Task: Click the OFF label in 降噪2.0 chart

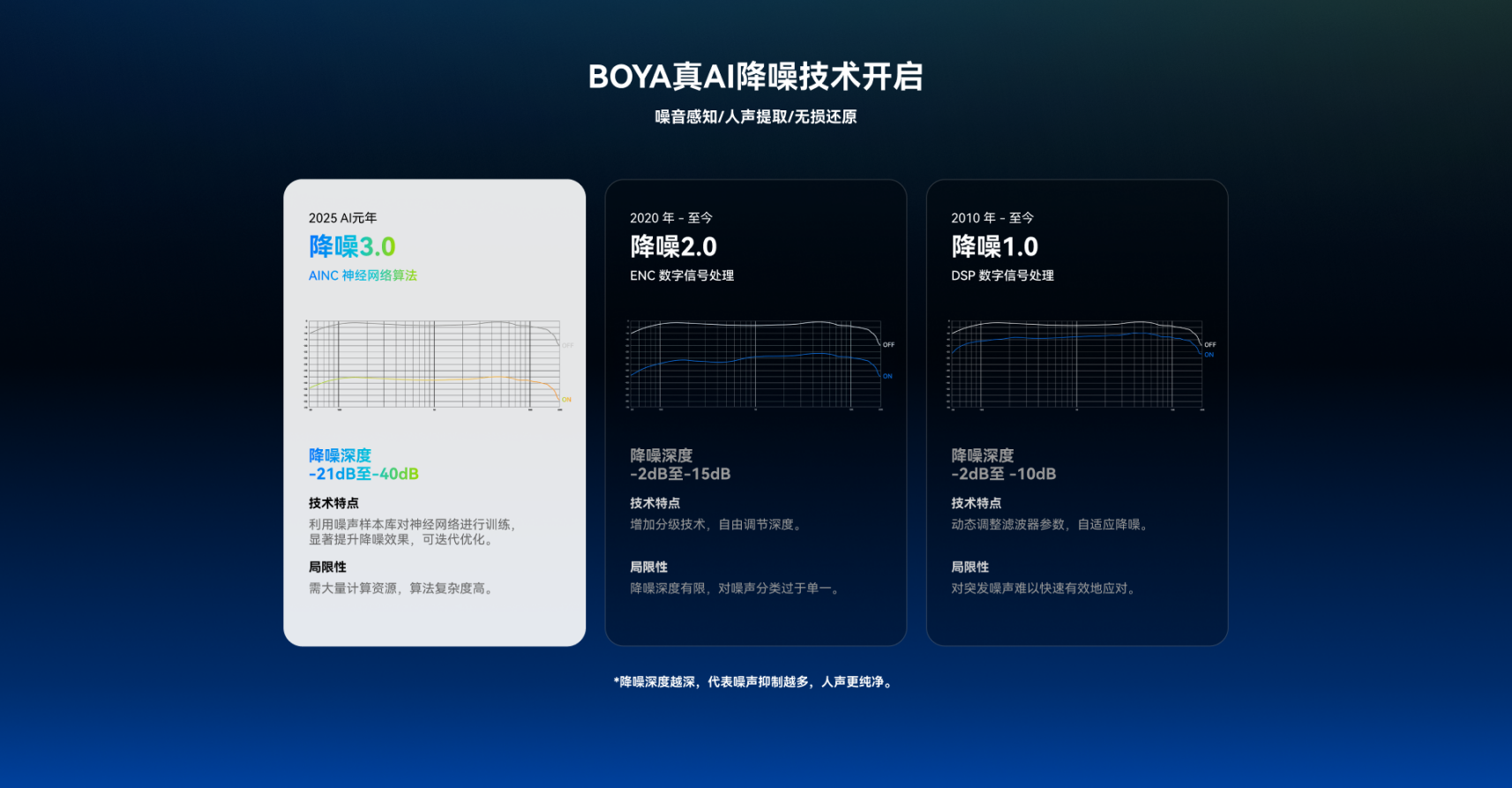Action: (x=888, y=344)
